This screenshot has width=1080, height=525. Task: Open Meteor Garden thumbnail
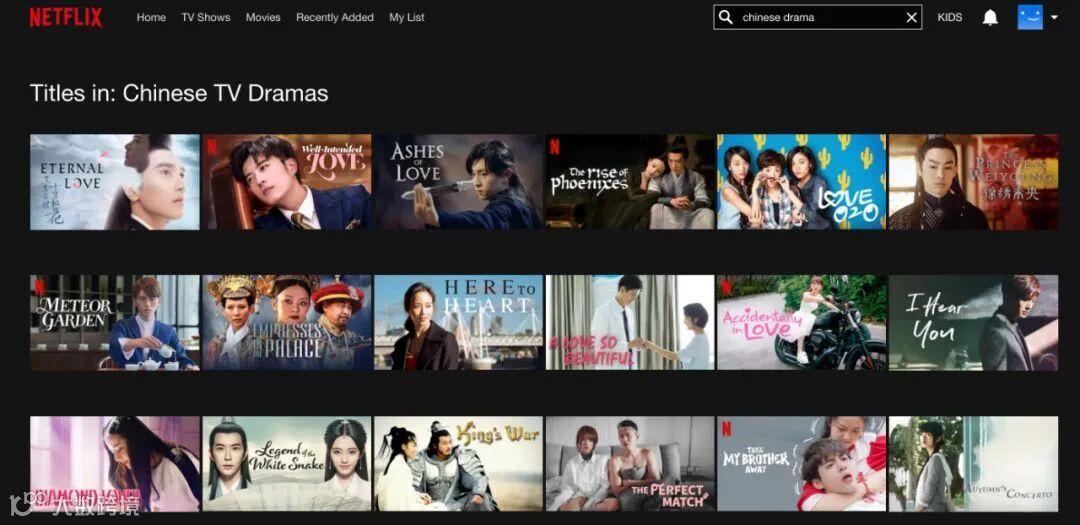coord(115,322)
